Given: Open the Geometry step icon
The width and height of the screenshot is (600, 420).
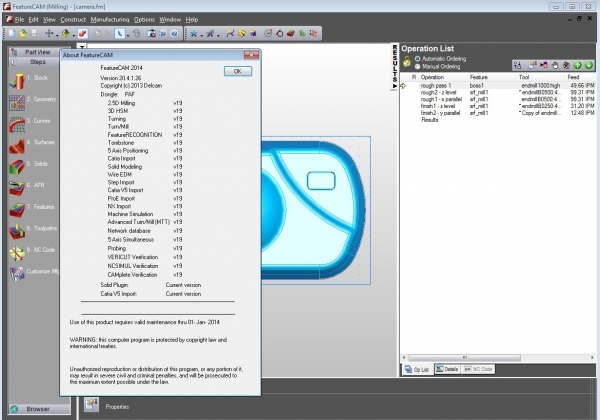Looking at the screenshot, I should pyautogui.click(x=16, y=103).
